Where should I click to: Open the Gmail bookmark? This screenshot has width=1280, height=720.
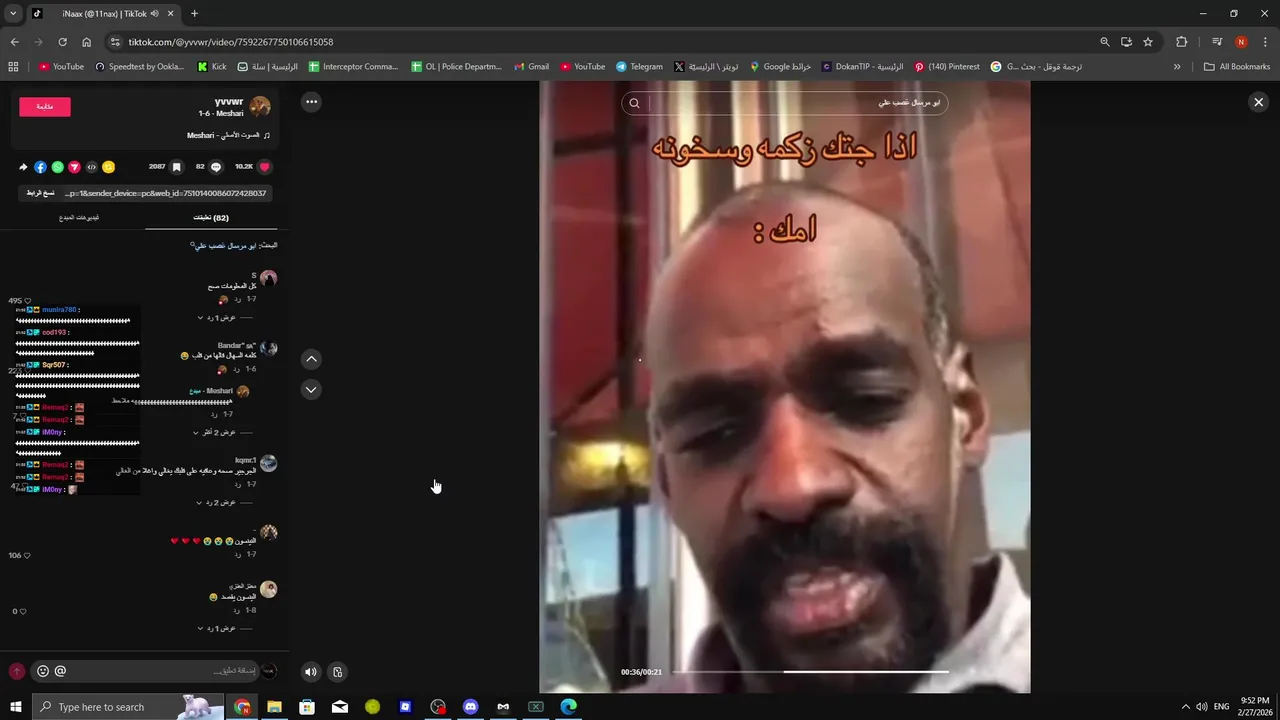pos(531,67)
